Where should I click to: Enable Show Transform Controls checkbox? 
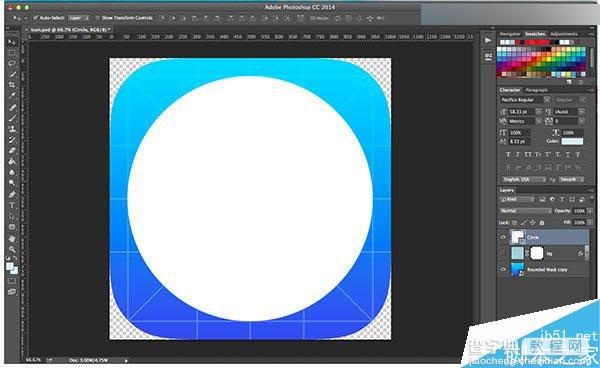click(98, 18)
